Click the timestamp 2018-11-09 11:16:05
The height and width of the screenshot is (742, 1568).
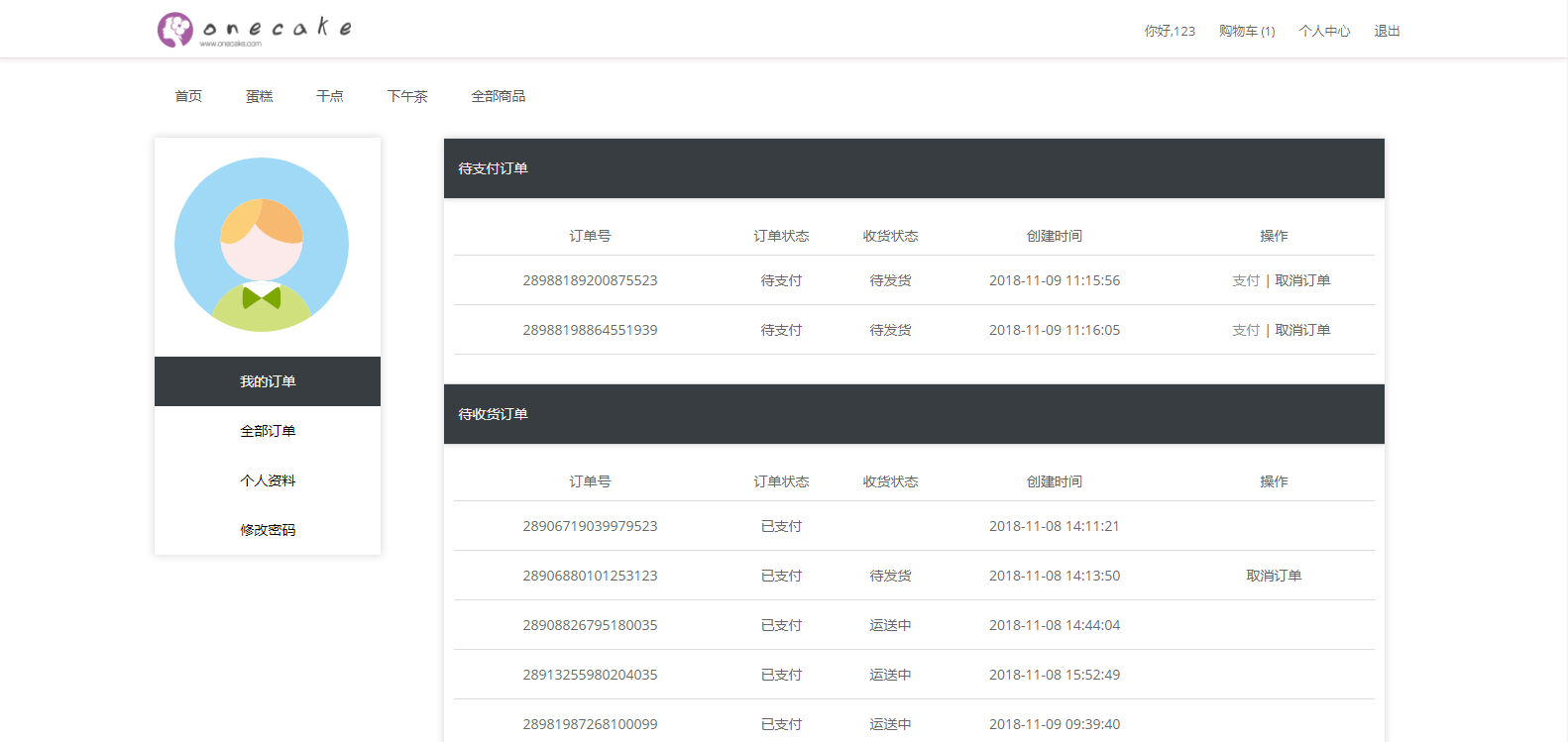tap(1055, 330)
